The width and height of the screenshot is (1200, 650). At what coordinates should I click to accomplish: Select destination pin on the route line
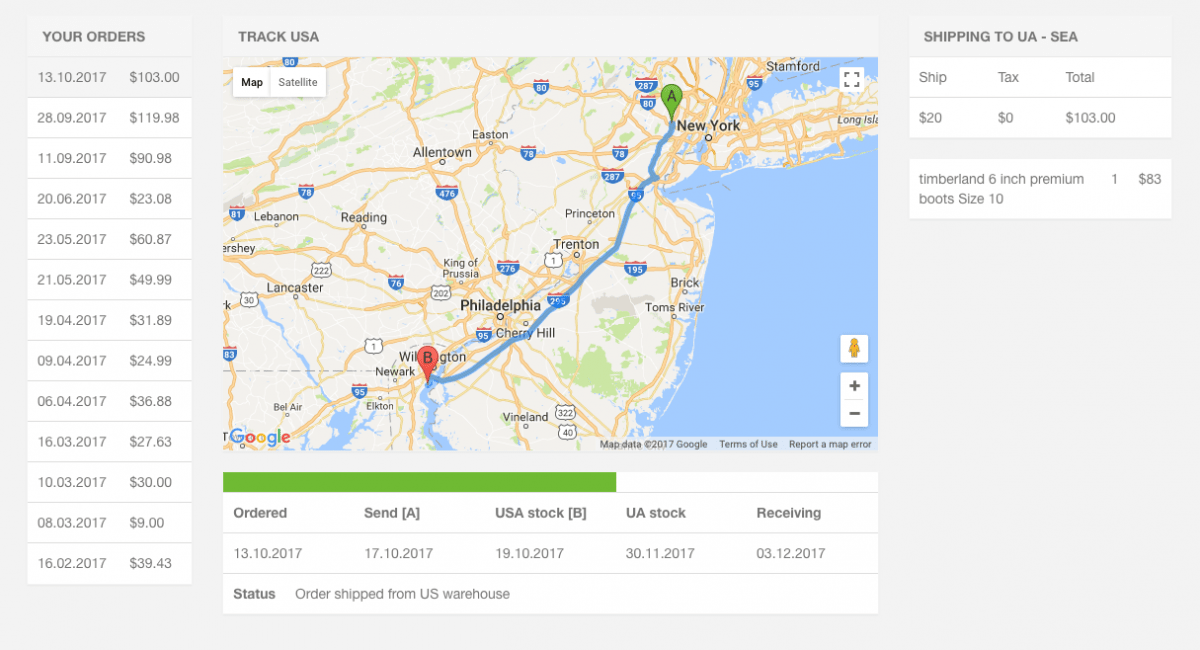point(428,357)
